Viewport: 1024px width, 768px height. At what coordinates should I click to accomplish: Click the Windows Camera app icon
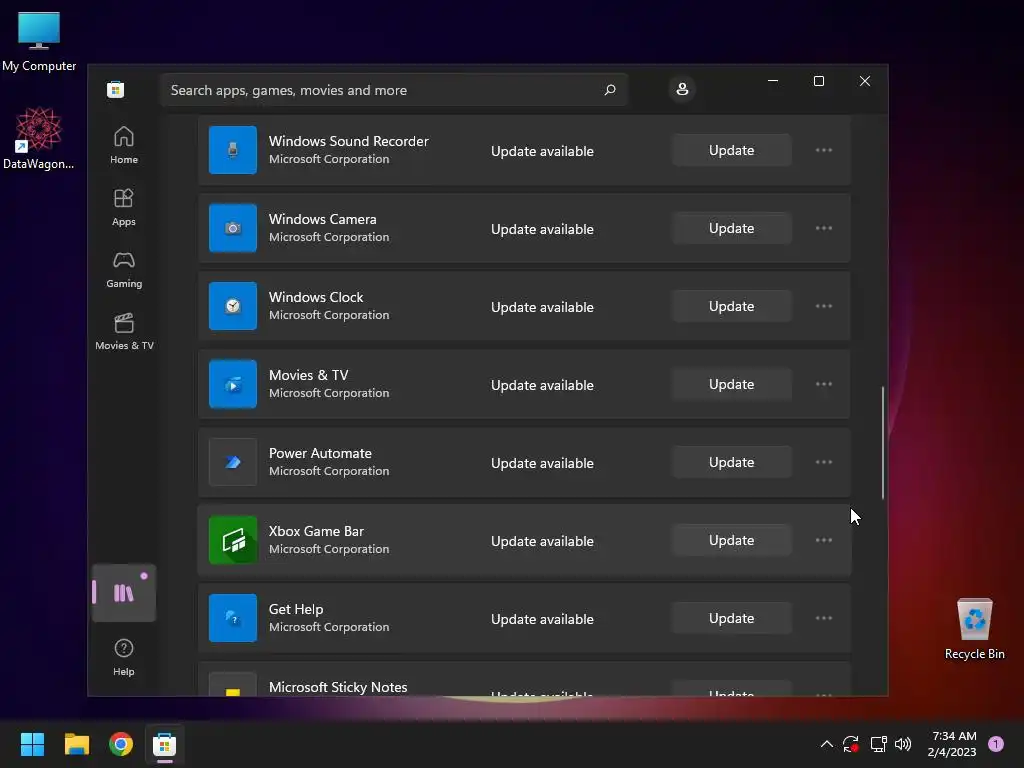pos(232,228)
